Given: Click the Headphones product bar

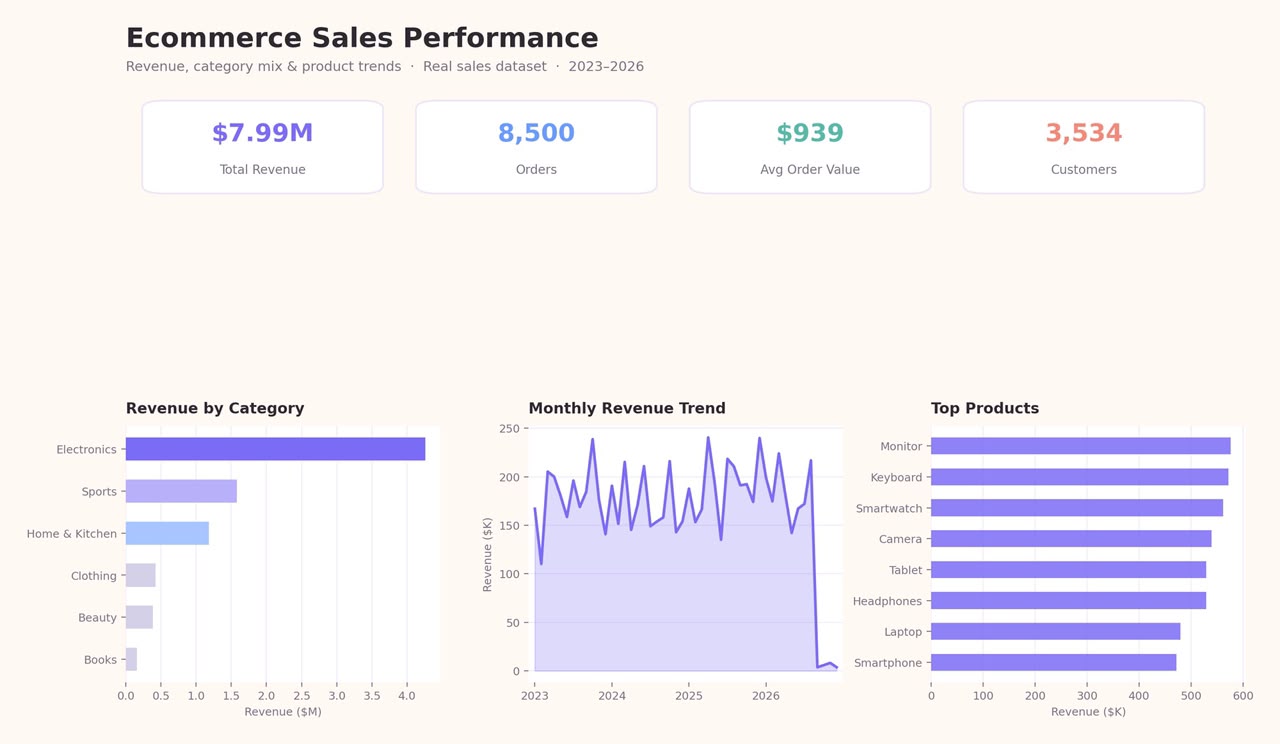Looking at the screenshot, I should tap(1068, 601).
